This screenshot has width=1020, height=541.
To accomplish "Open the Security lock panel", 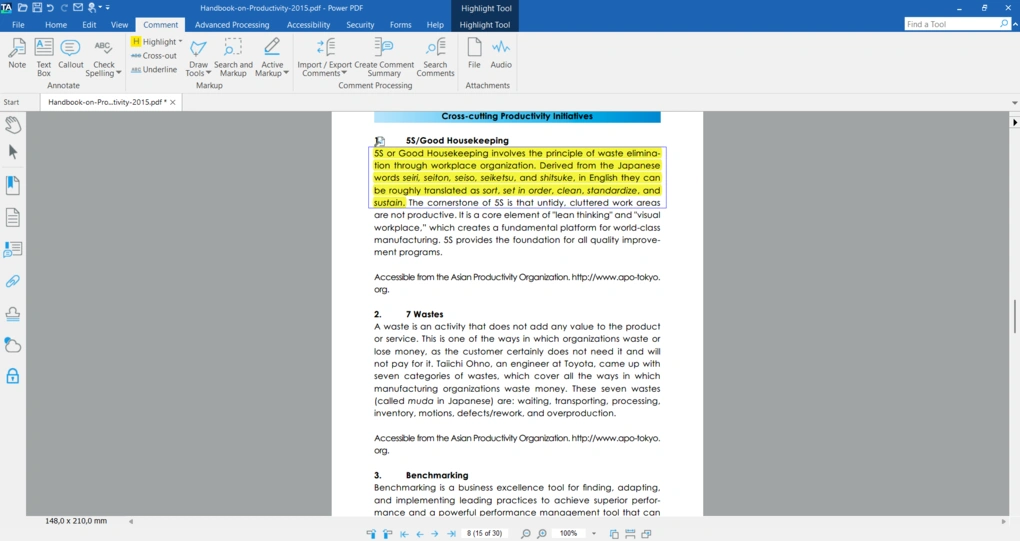I will [x=12, y=376].
